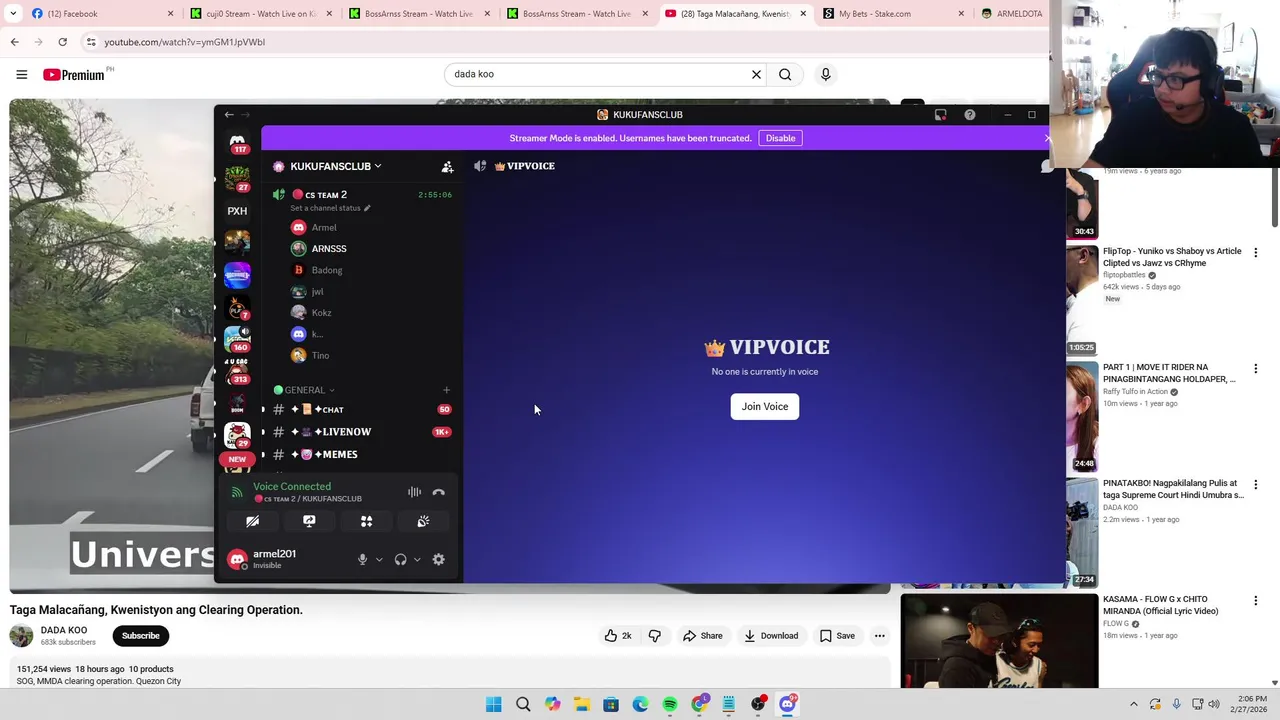Turn on camera in Discord voice panel
1280x720 pixels.
coord(252,521)
